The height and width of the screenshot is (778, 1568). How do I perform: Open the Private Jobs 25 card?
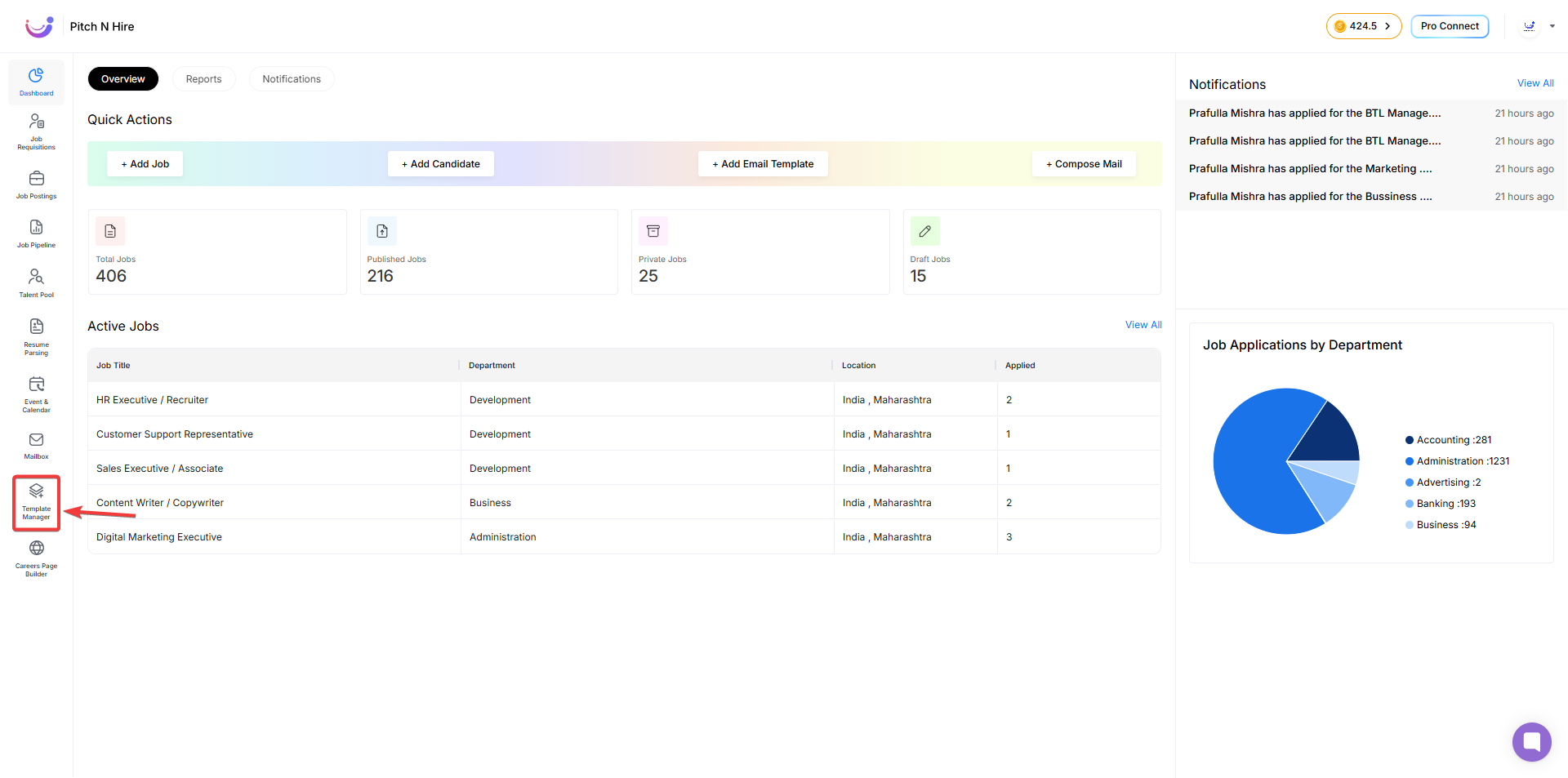point(760,252)
